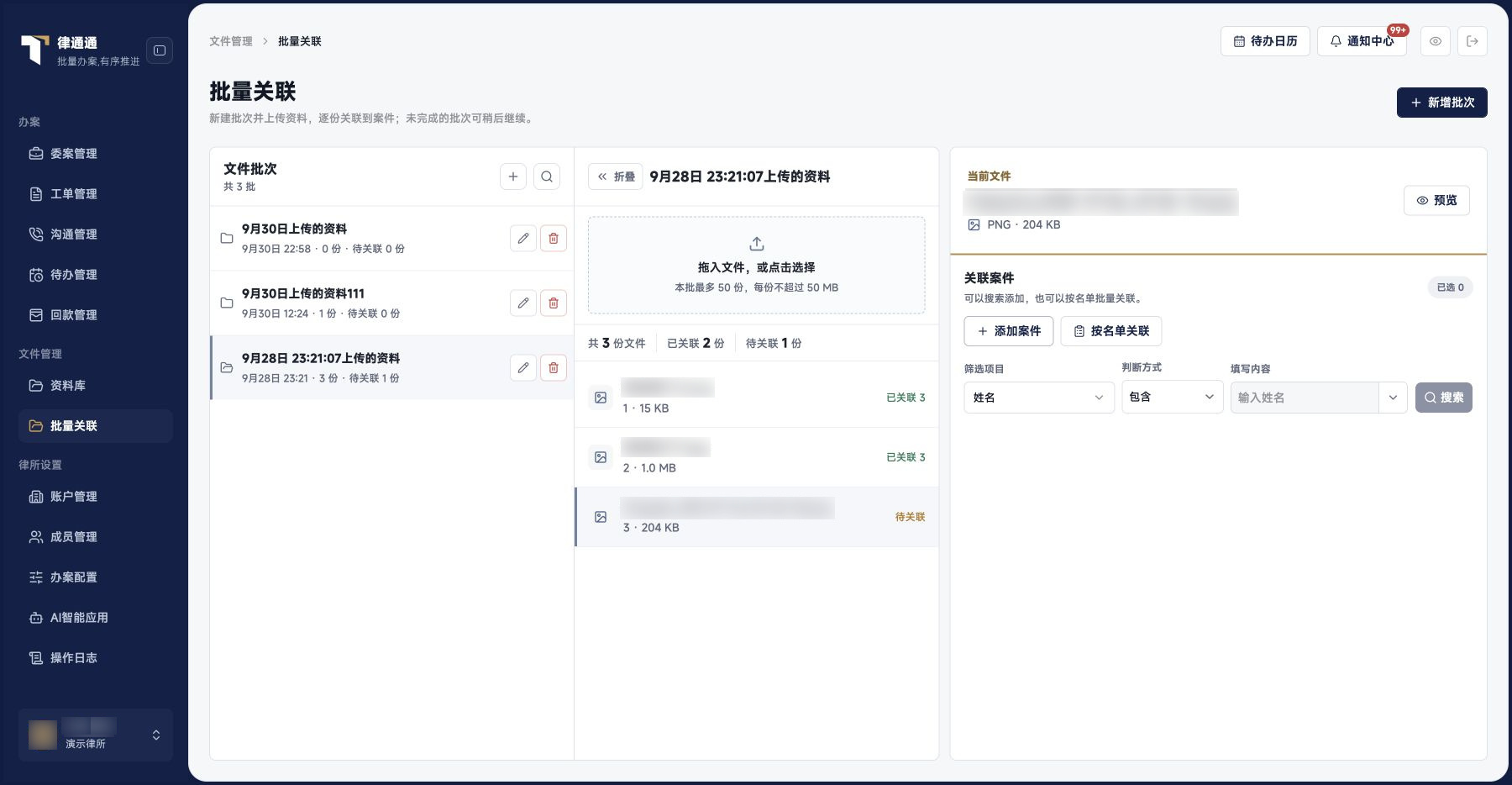Click the 按名单关联 button

click(1111, 331)
